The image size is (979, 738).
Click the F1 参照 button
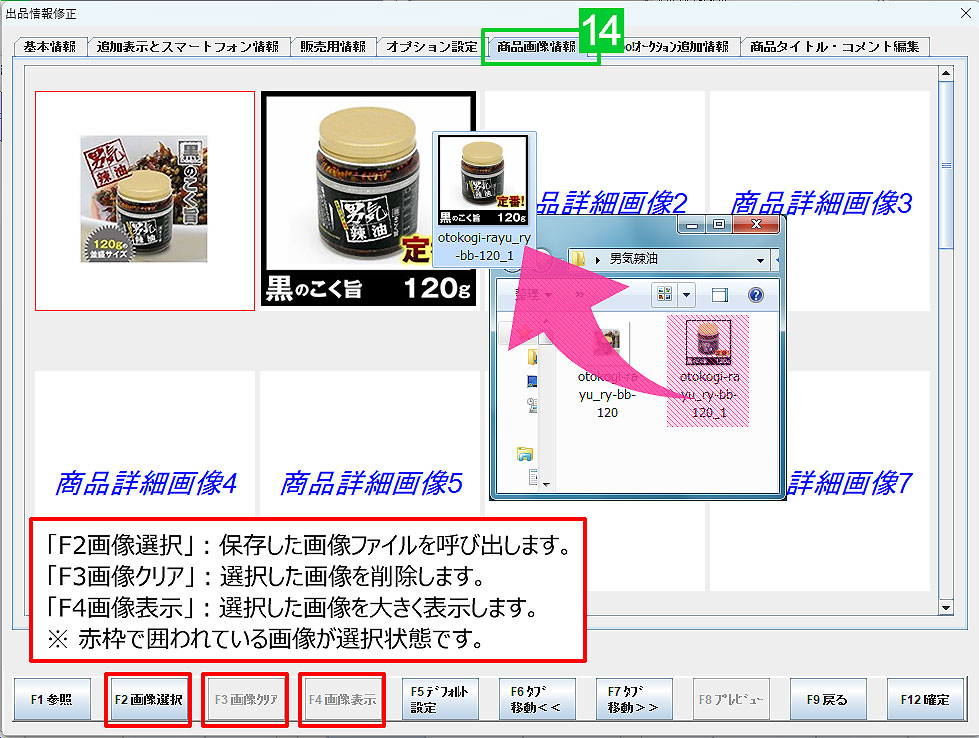coord(52,699)
